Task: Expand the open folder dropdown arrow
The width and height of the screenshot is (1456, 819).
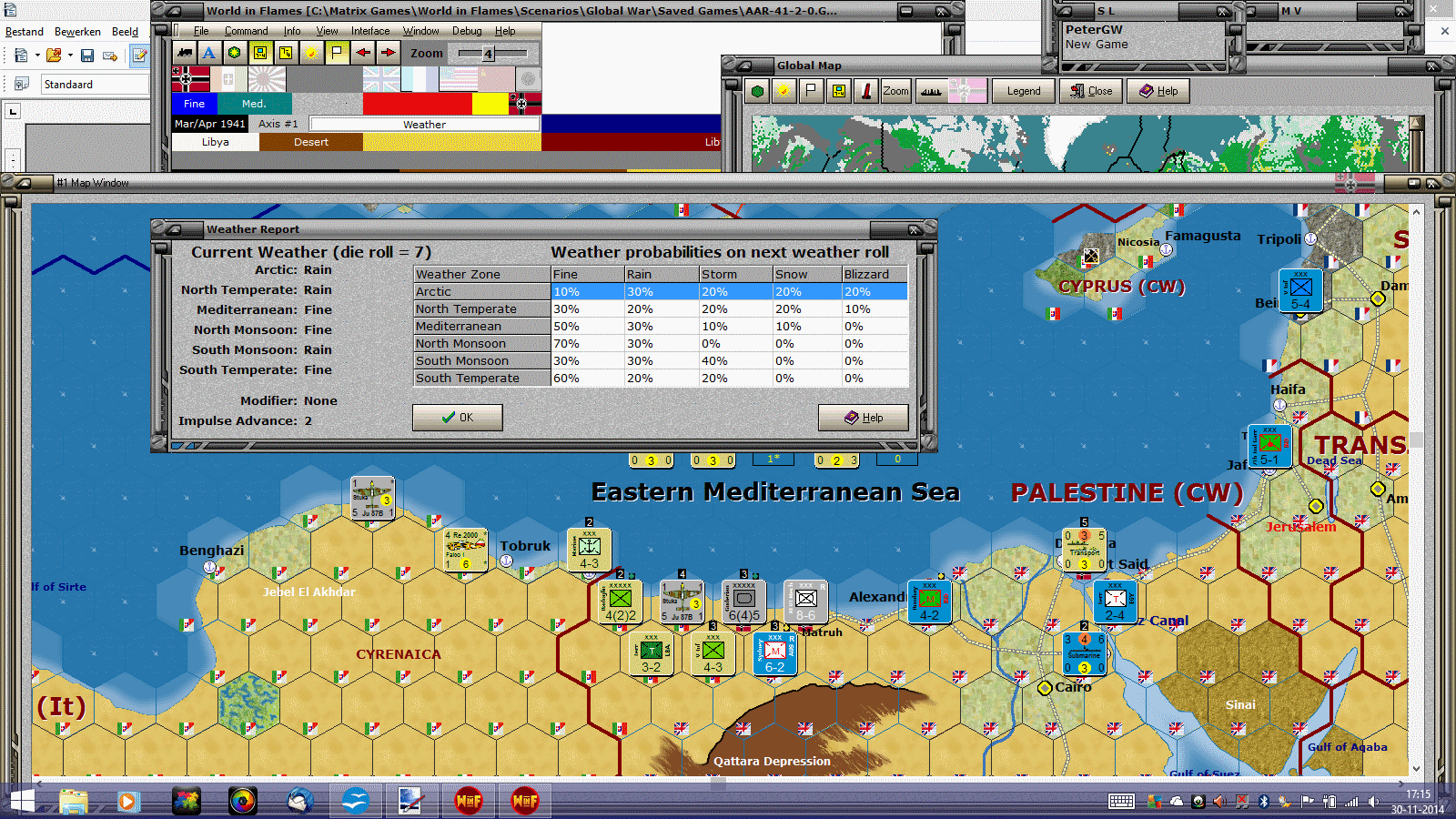Action: point(70,56)
